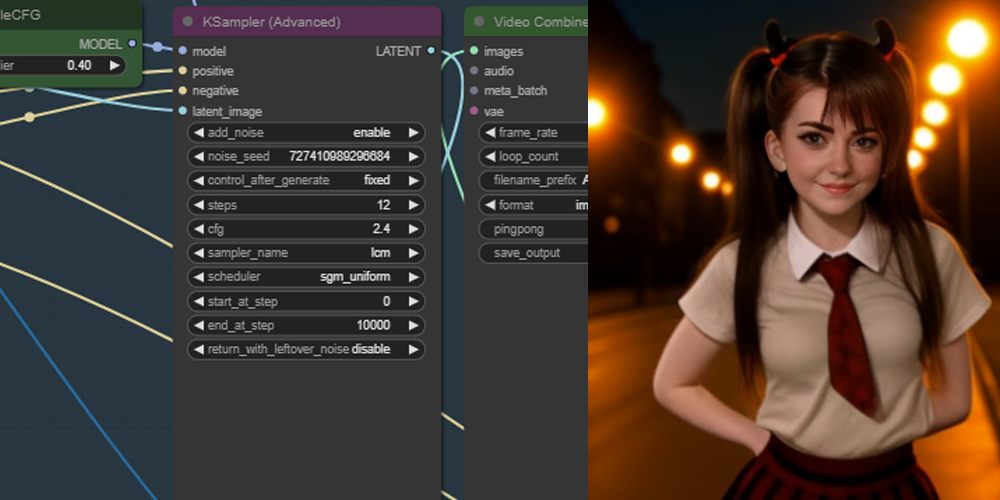Open the sampler_name lcm dropdown
1000x500 pixels.
[306, 253]
